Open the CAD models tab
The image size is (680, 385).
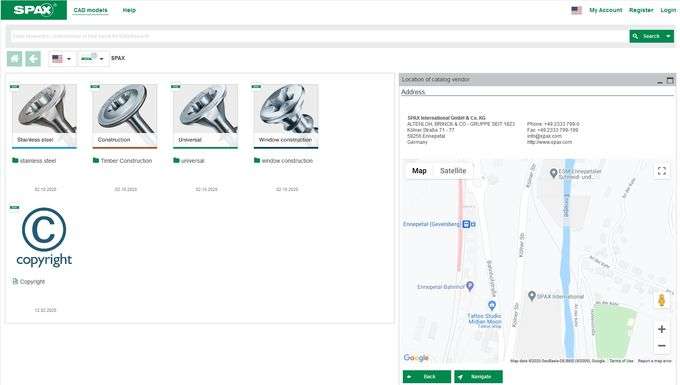(90, 10)
